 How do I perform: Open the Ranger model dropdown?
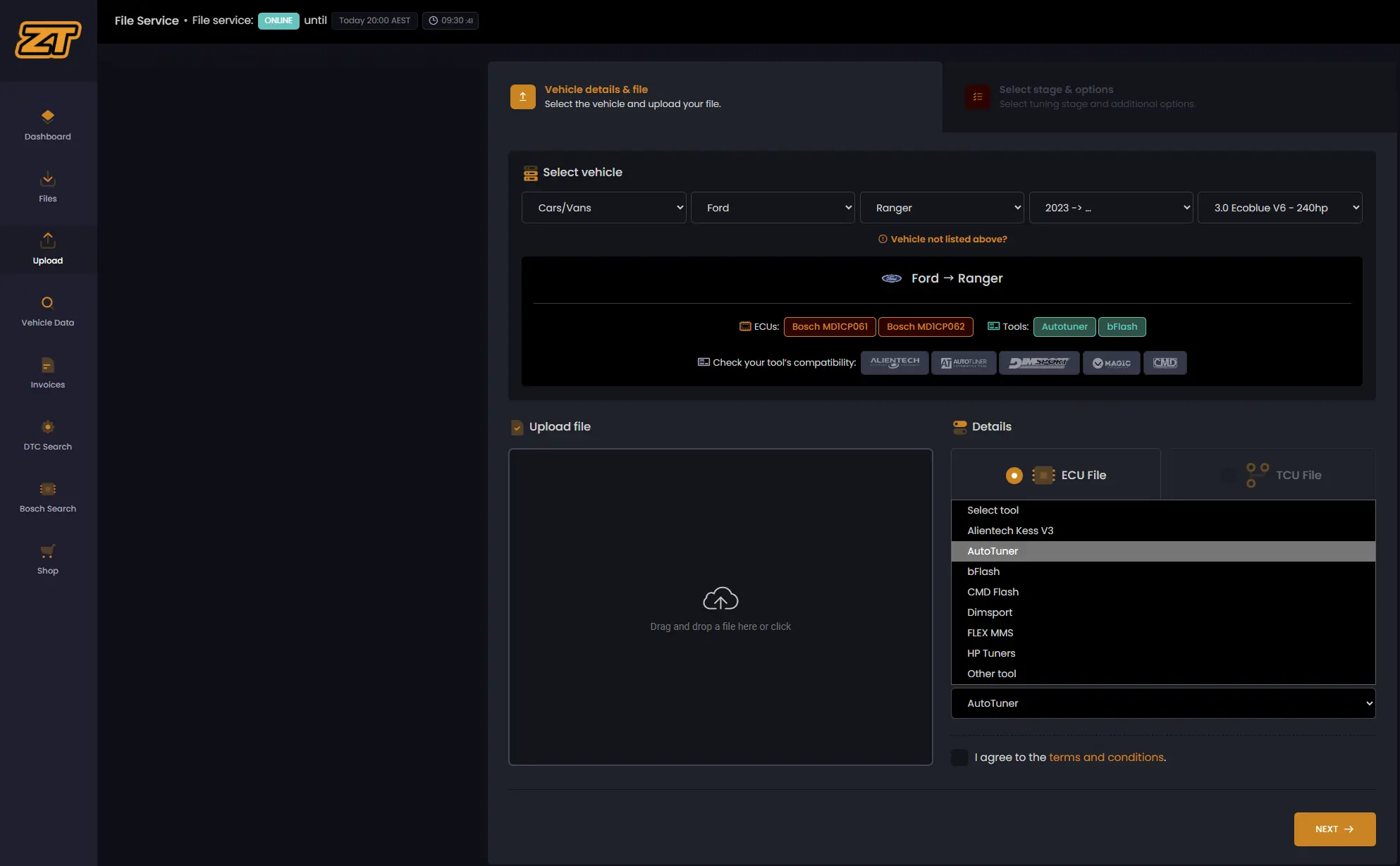942,208
